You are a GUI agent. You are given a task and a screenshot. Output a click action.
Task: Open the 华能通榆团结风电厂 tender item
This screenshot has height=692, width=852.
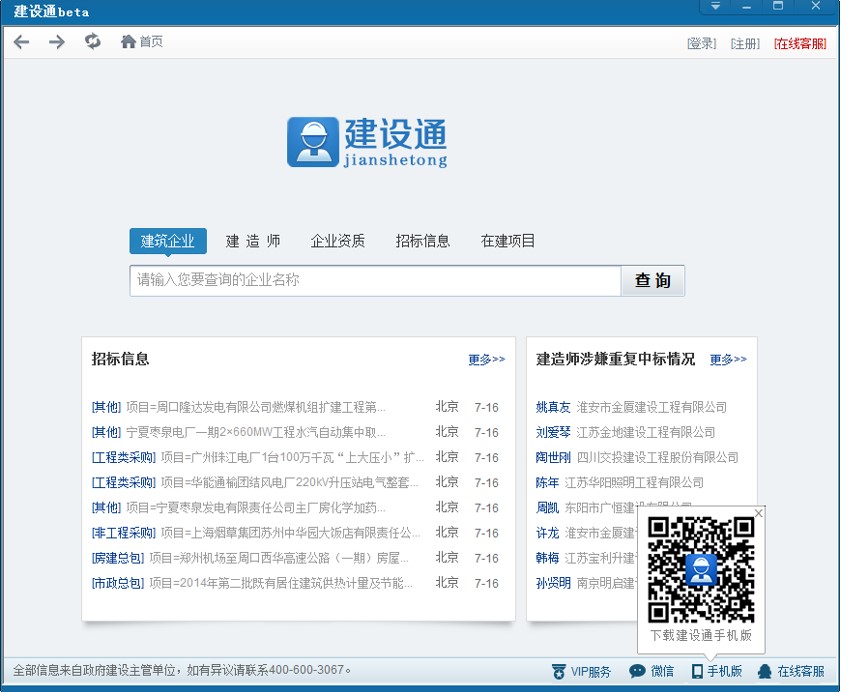tap(290, 482)
